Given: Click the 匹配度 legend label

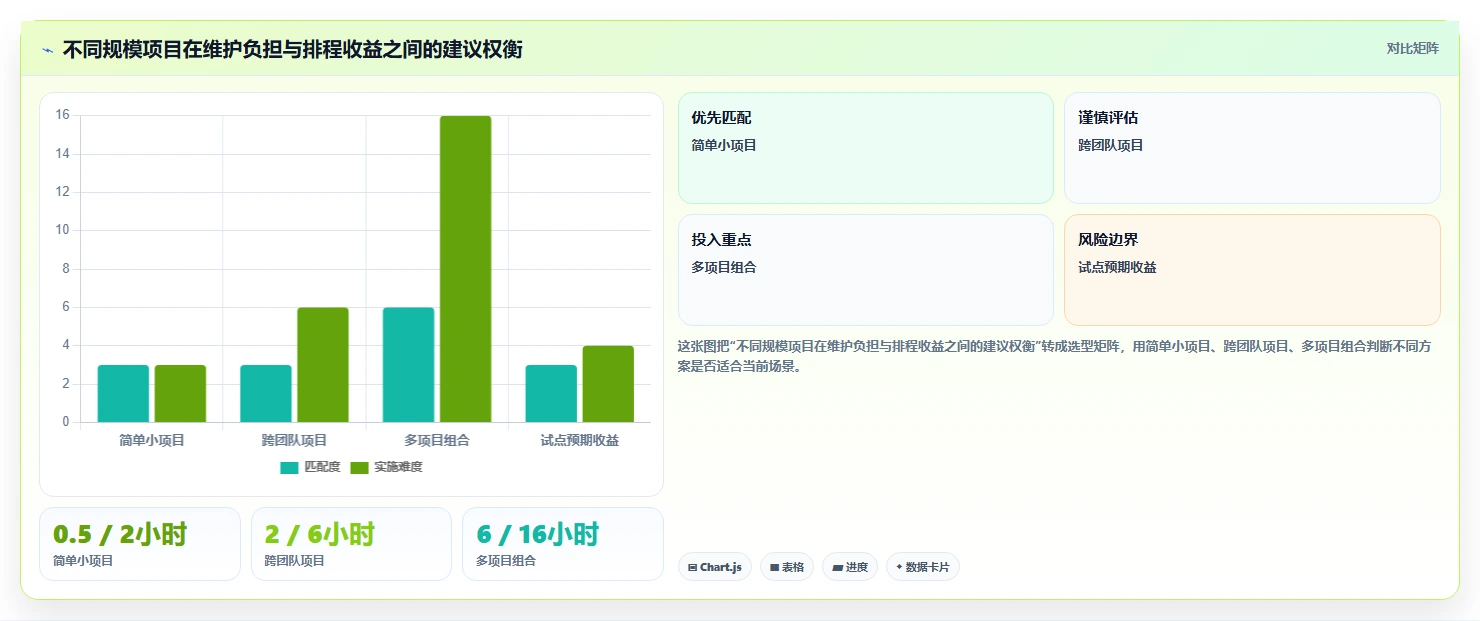Looking at the screenshot, I should [322, 467].
